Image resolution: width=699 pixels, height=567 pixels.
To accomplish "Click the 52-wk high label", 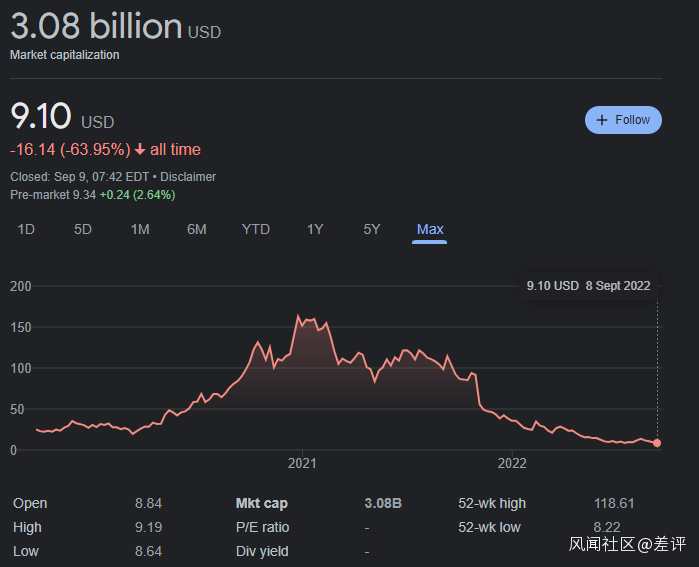I will tap(492, 503).
